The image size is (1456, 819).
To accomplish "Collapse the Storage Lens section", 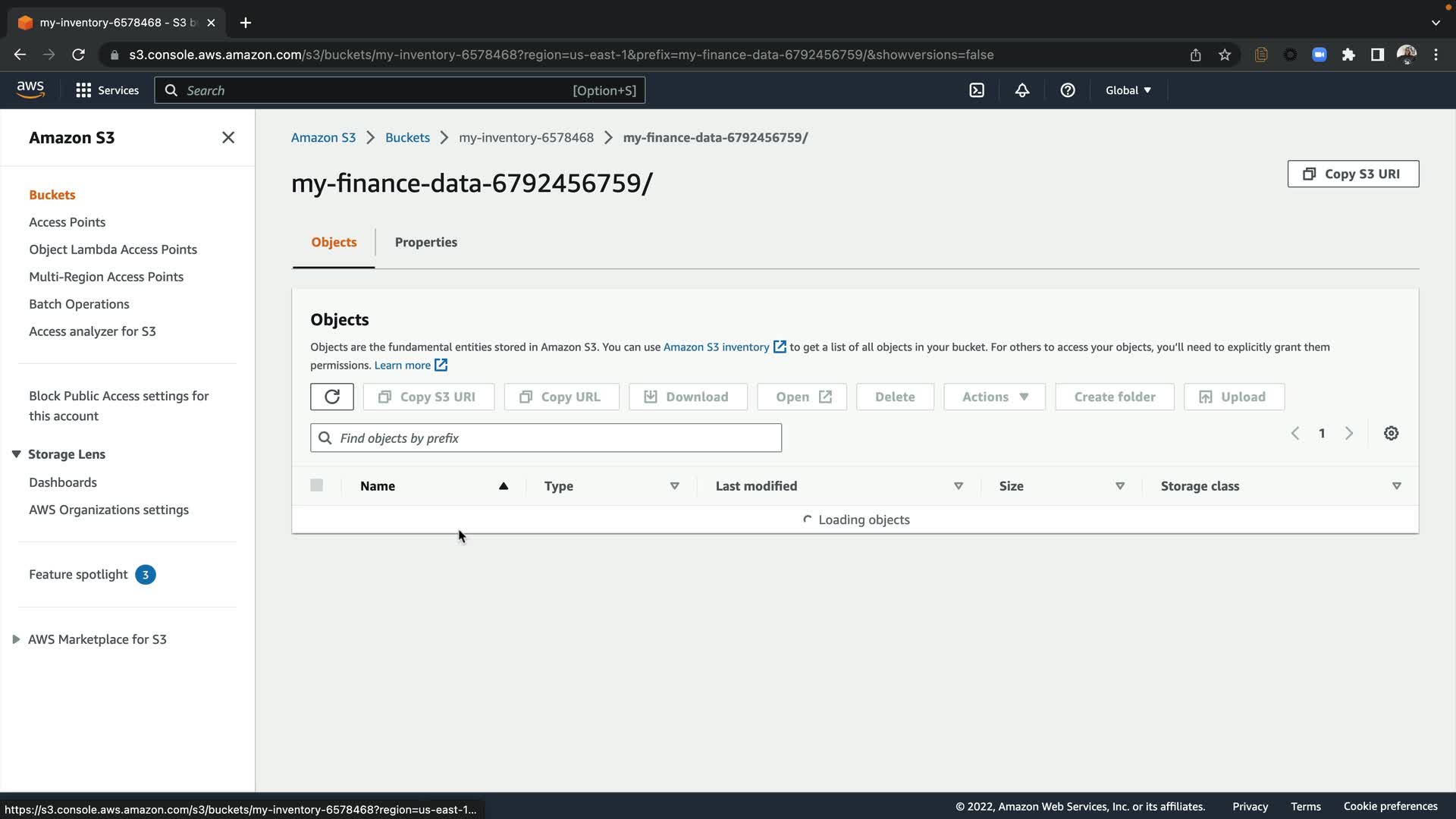I will point(16,454).
